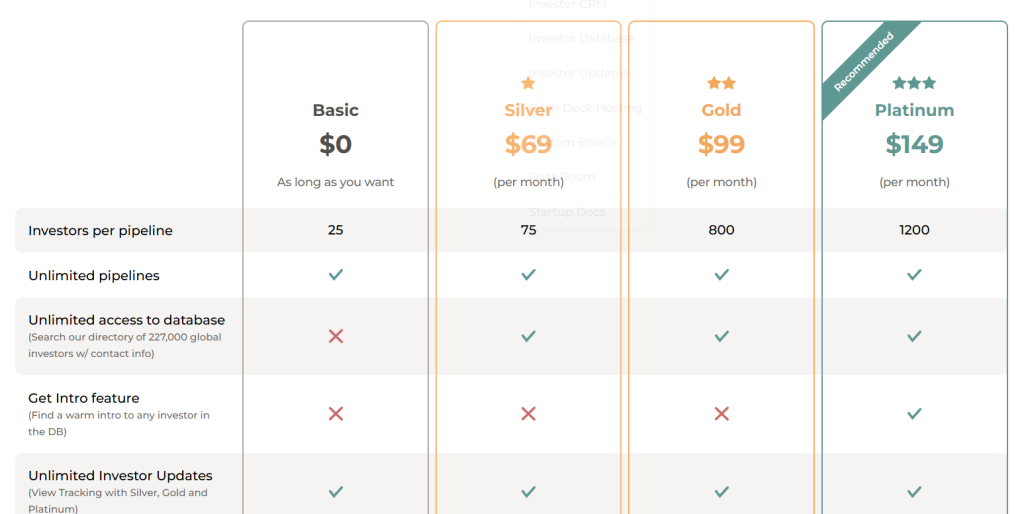
Task: Click Gold's checkmark for Unlimited Investor Updates
Action: coord(721,492)
